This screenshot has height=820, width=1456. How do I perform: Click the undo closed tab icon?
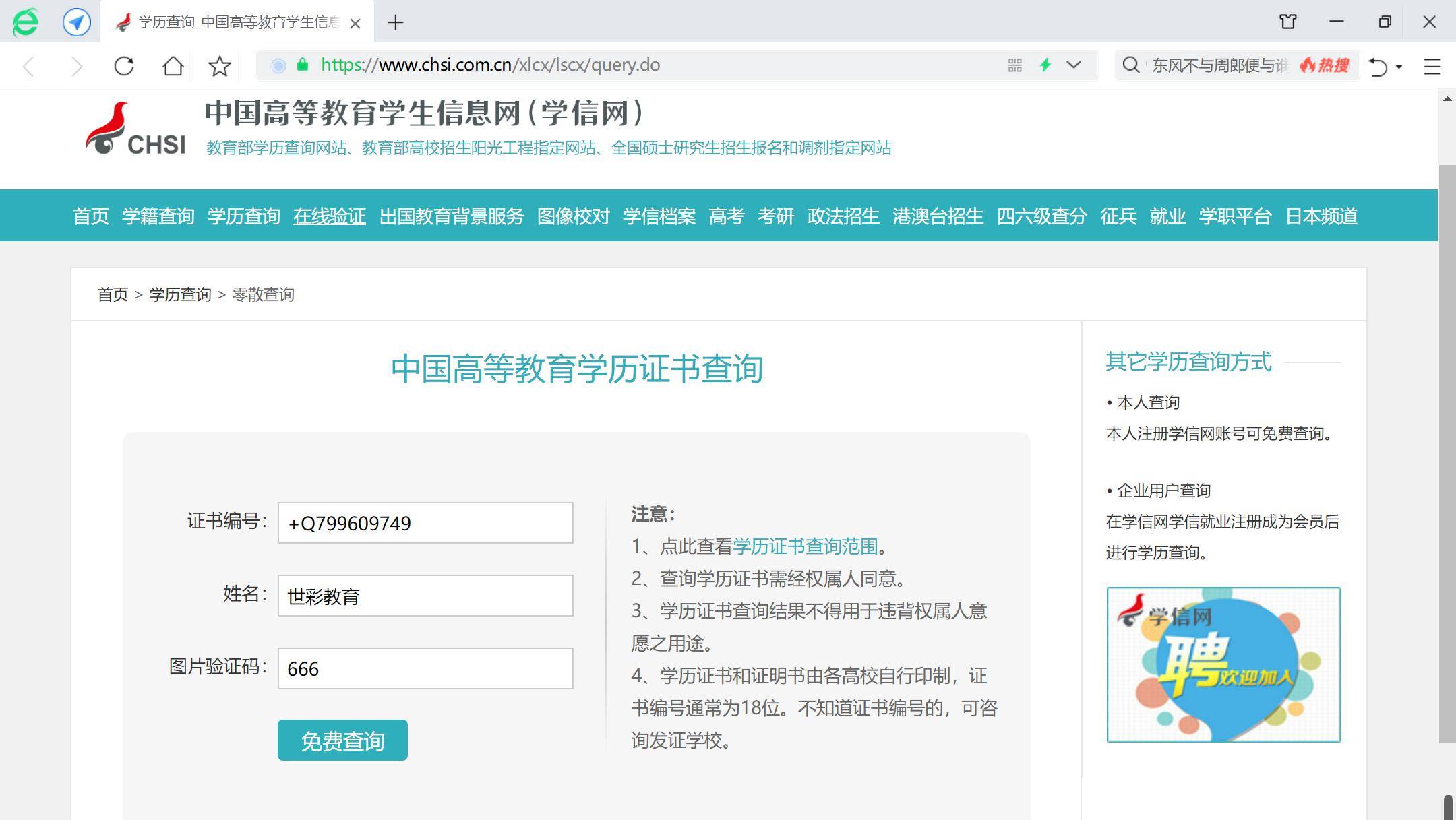click(1378, 66)
